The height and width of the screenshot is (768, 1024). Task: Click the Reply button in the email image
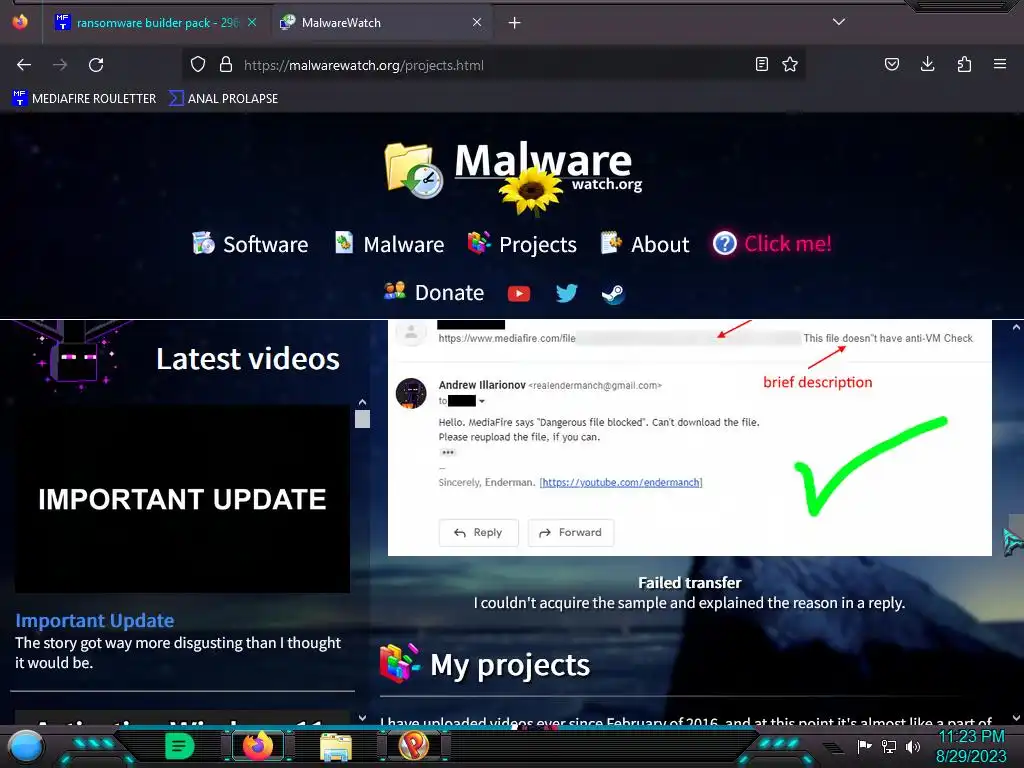(x=479, y=533)
